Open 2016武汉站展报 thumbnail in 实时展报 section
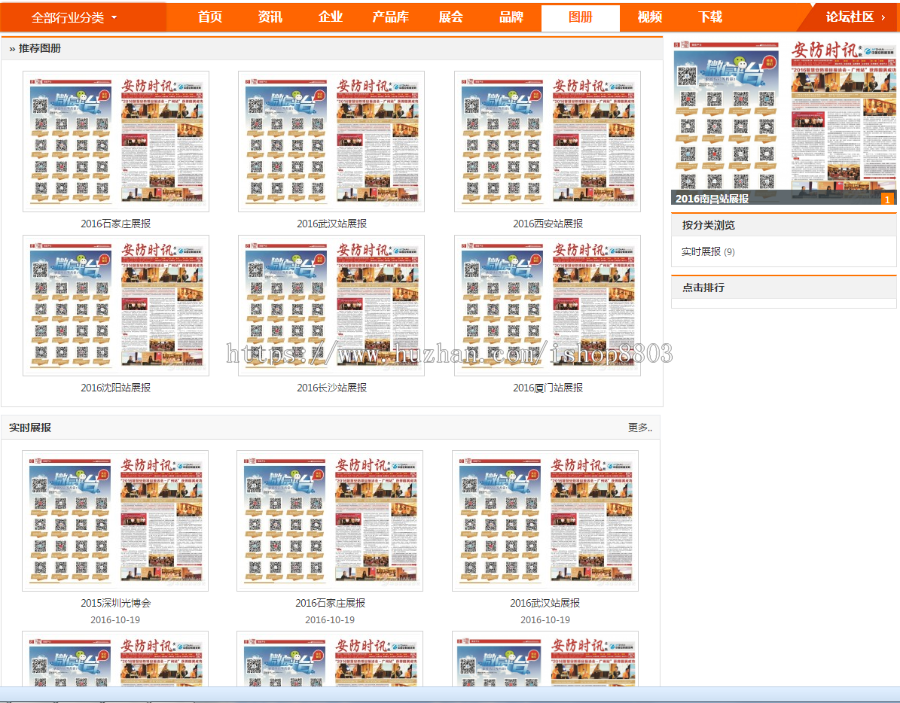Screen dimensions: 900x703 coord(545,521)
